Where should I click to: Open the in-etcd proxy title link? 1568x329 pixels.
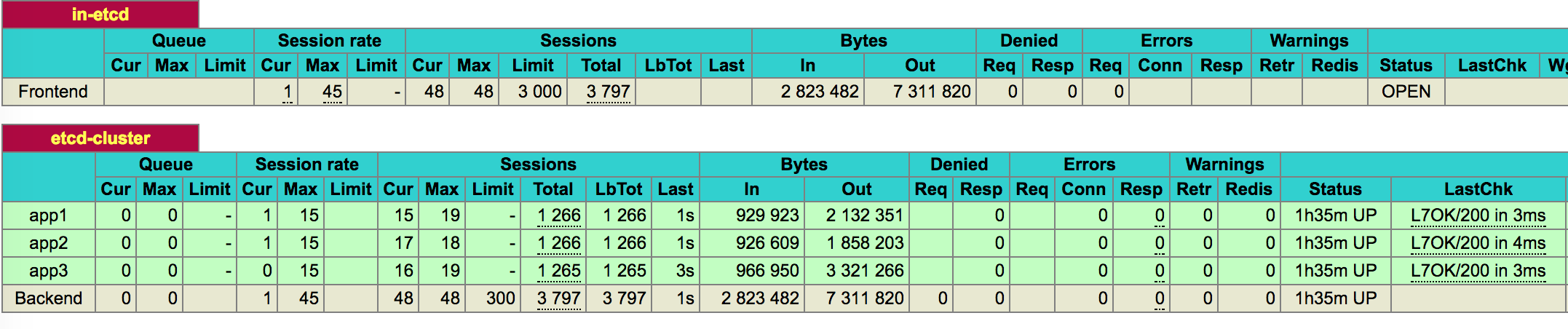pos(100,15)
